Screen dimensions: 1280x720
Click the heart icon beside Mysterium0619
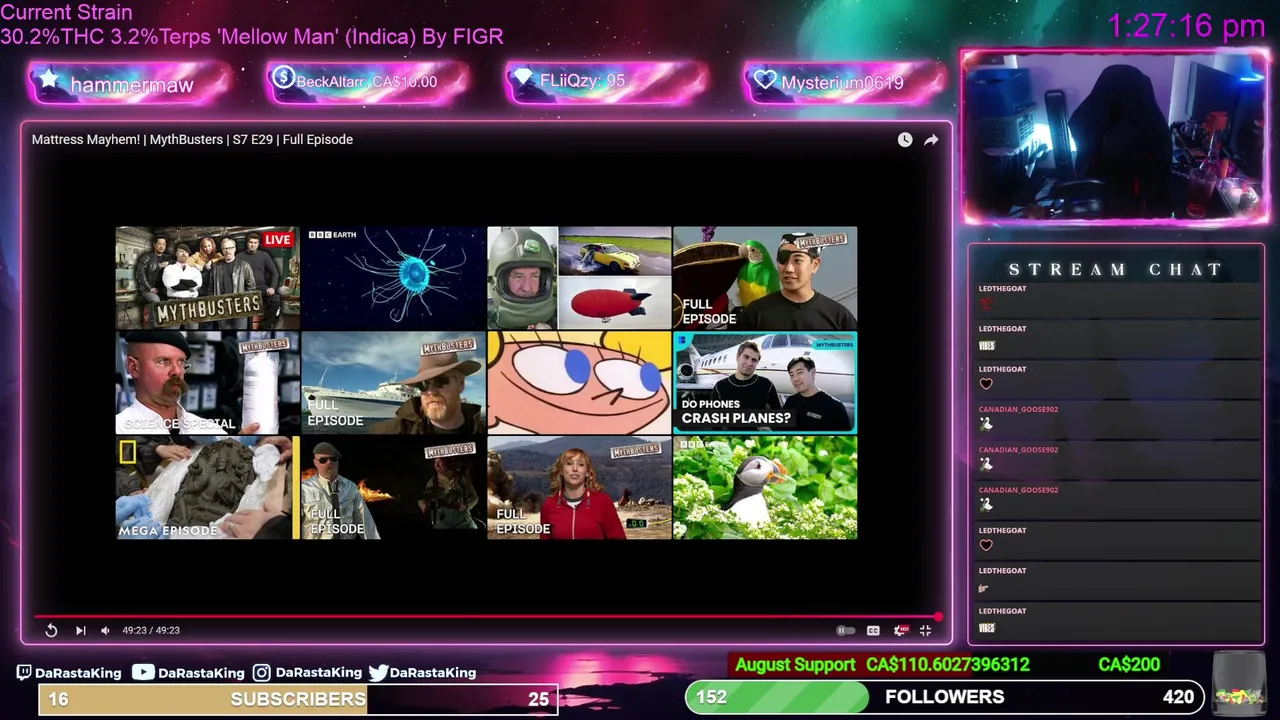[765, 80]
